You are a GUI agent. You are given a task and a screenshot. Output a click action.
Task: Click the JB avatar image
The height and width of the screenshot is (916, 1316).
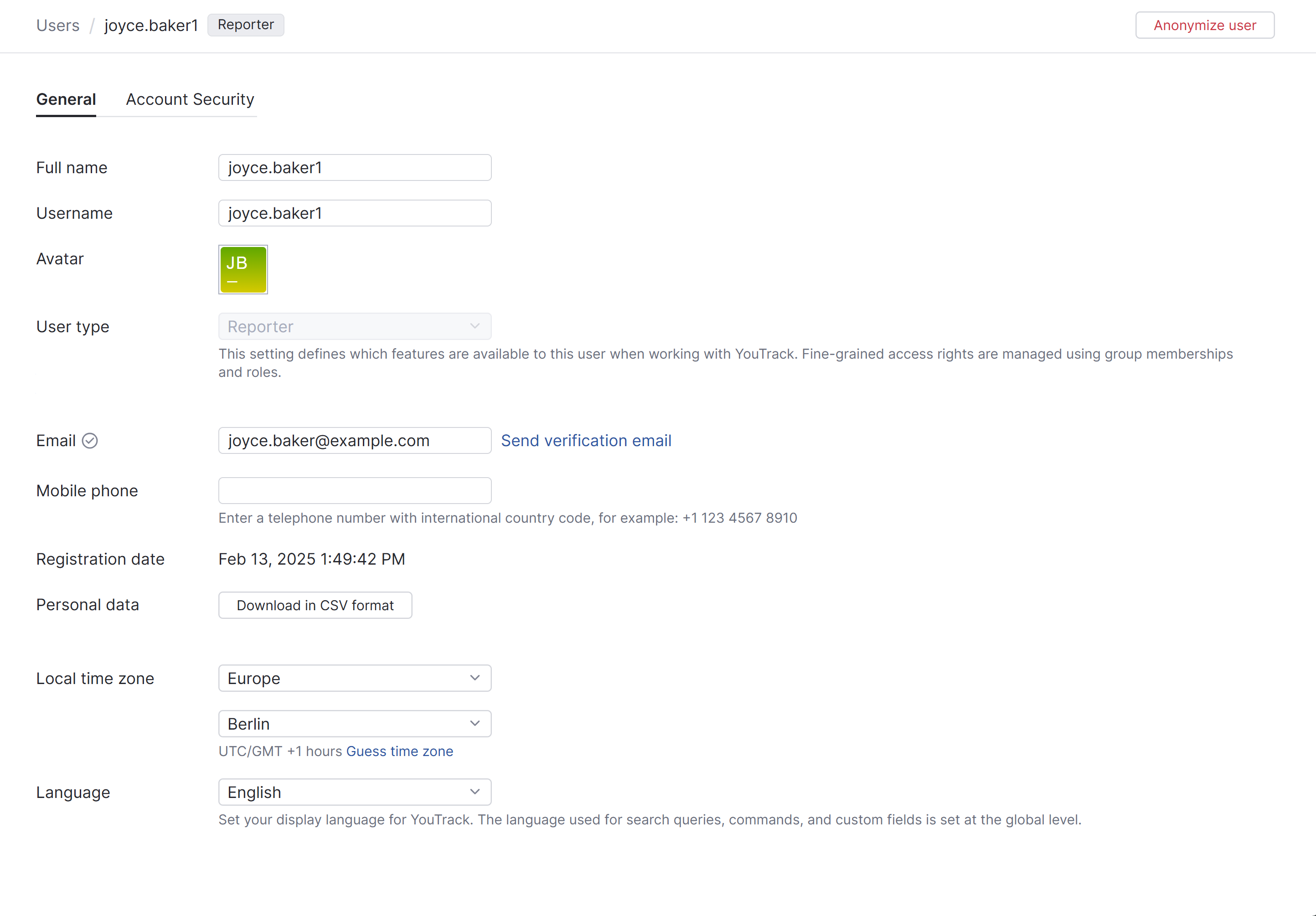click(x=243, y=270)
